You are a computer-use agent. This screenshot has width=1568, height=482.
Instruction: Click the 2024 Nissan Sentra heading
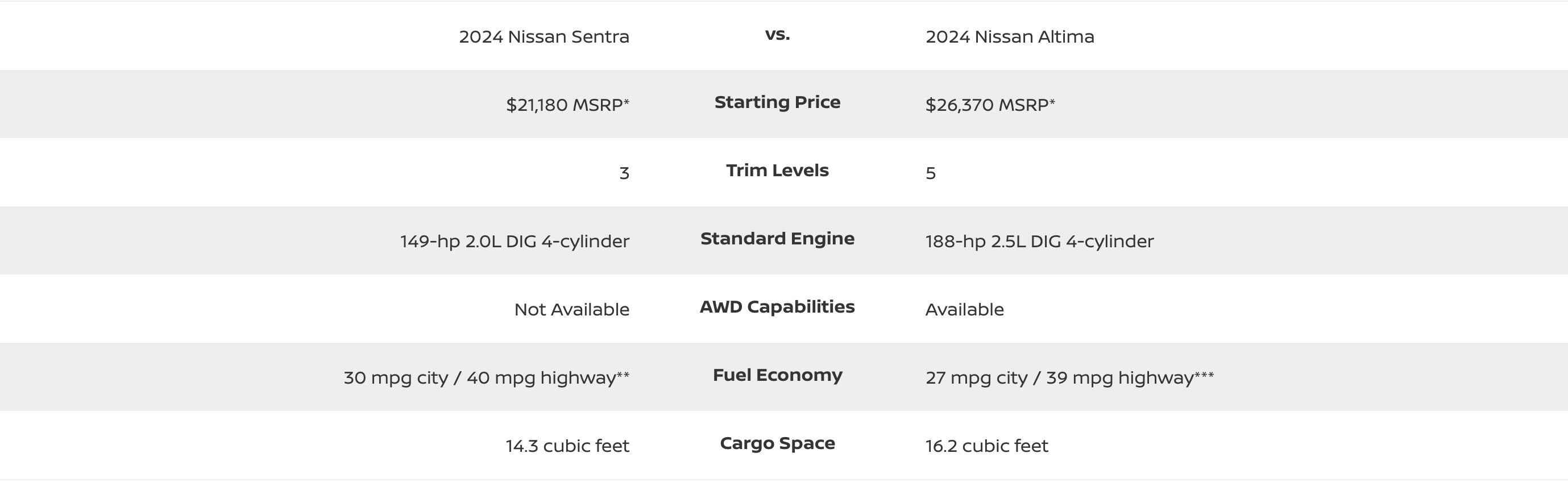(x=544, y=36)
